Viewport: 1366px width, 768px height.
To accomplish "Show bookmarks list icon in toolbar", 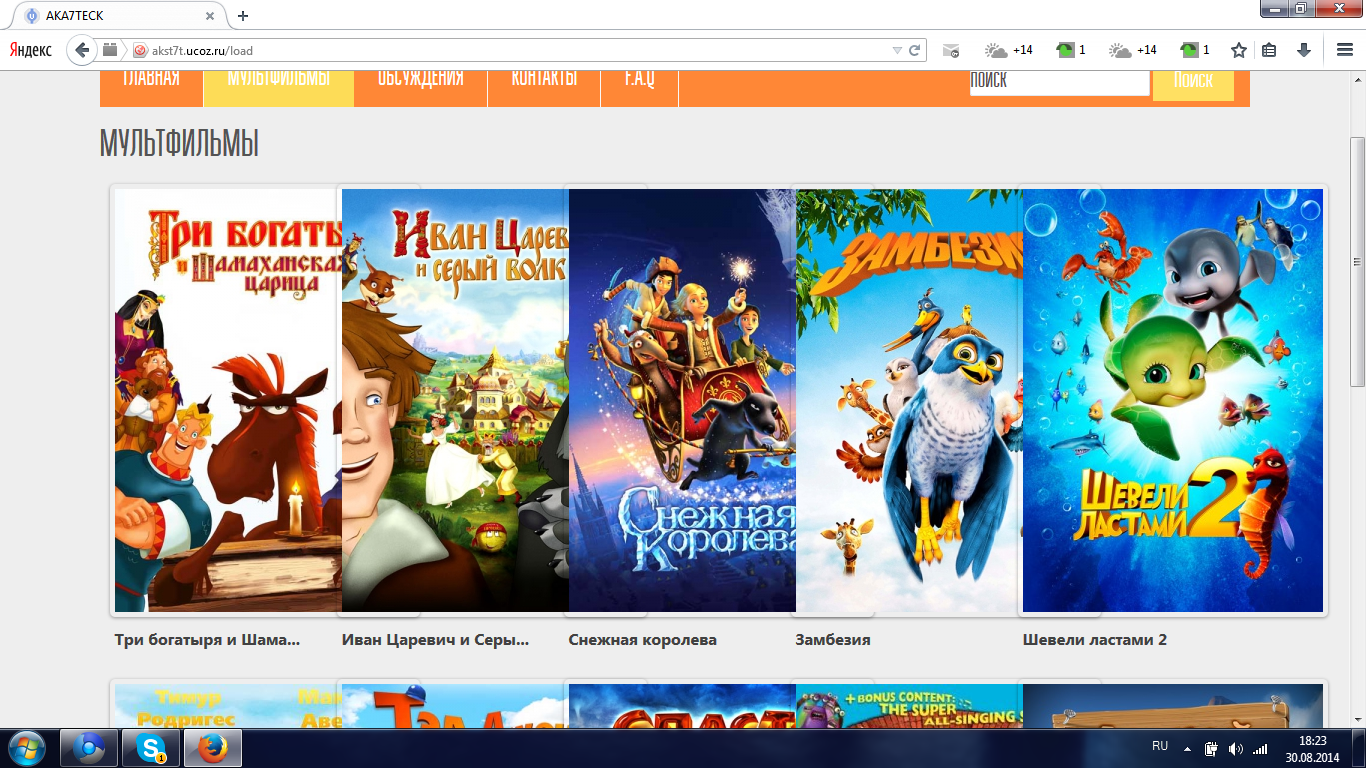I will (x=1269, y=50).
